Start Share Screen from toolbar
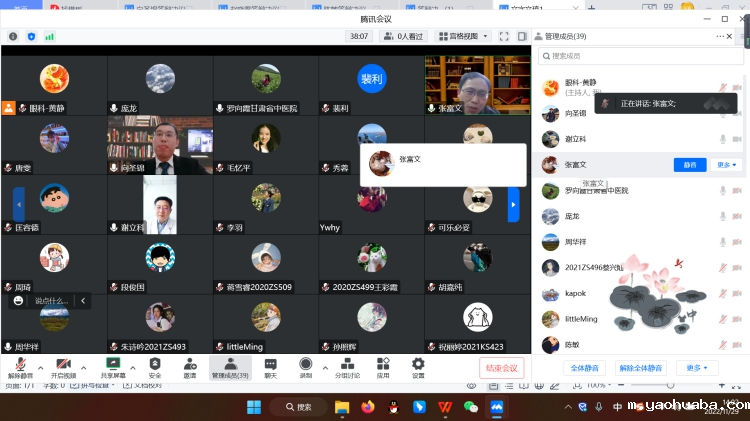 coord(113,368)
